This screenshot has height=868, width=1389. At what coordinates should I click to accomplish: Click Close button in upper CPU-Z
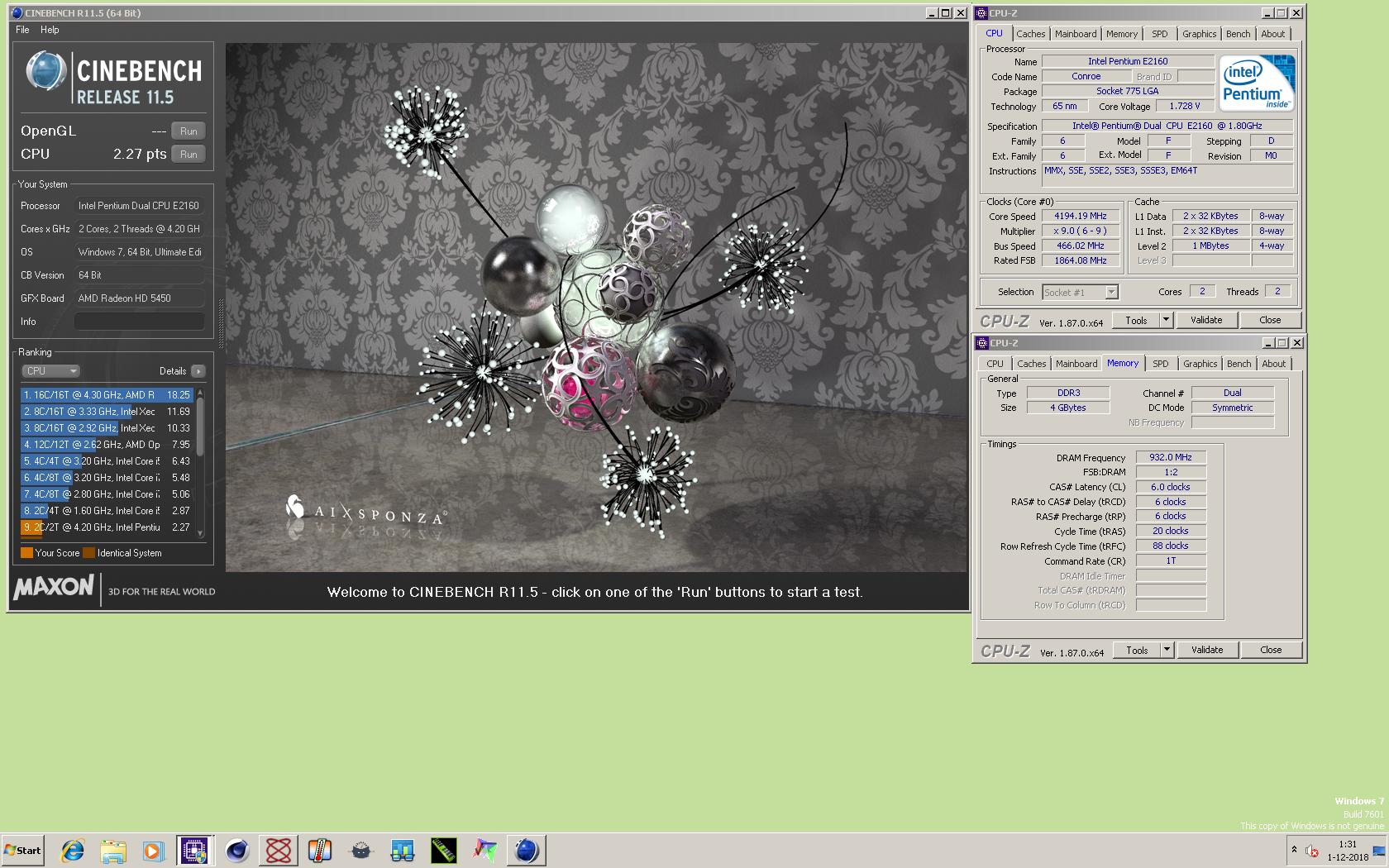point(1270,320)
